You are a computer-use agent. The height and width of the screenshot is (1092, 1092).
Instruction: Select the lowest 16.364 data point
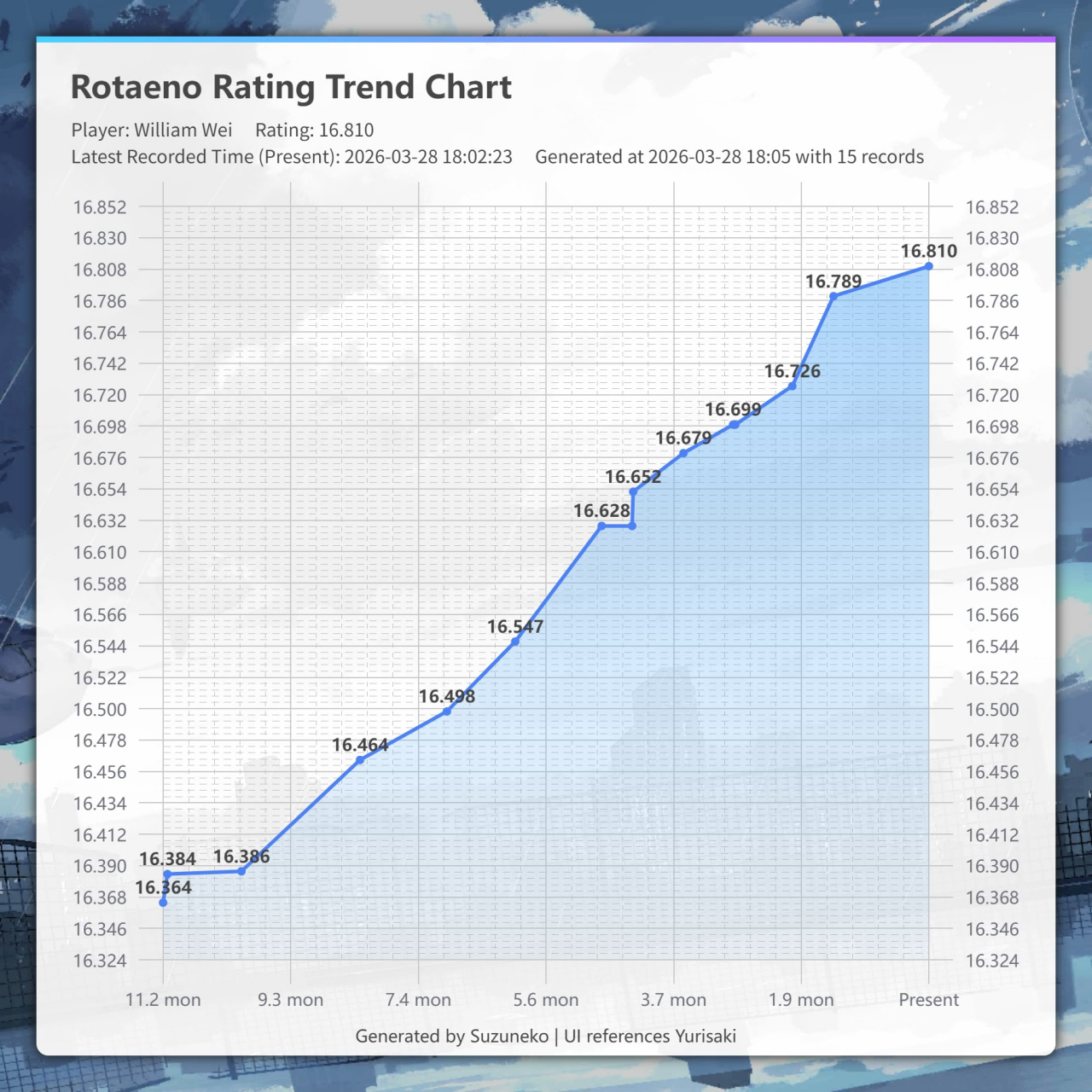coord(164,903)
